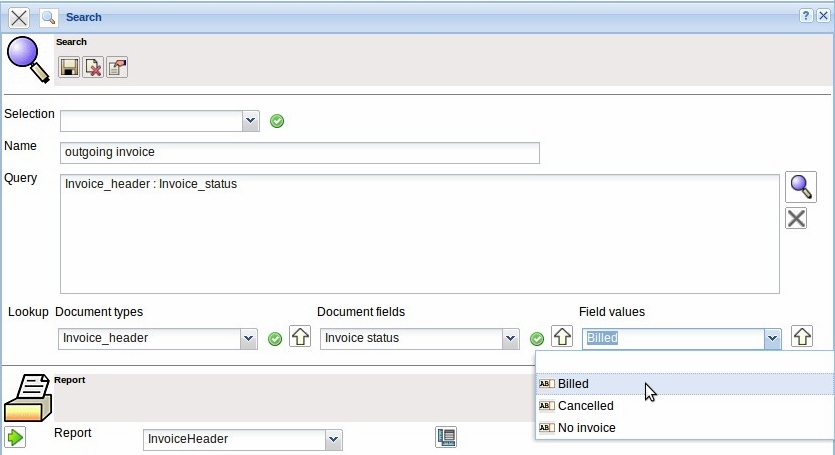Click into the Name text field
The height and width of the screenshot is (455, 835).
pyautogui.click(x=299, y=152)
